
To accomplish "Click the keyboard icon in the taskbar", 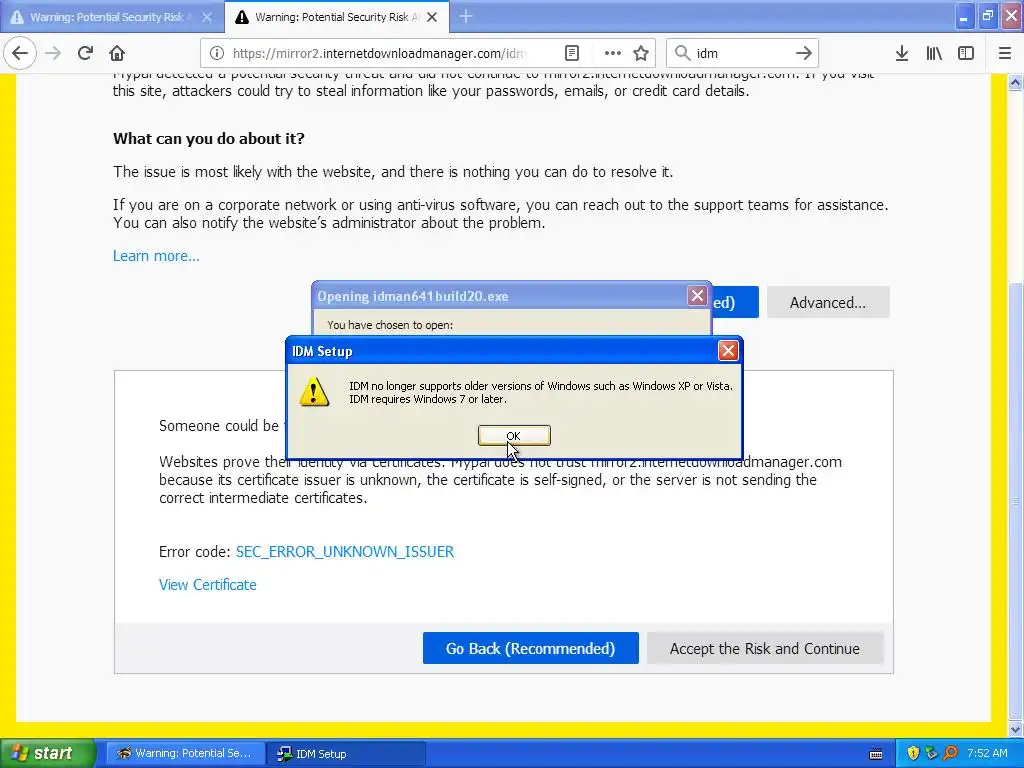I will (x=876, y=754).
